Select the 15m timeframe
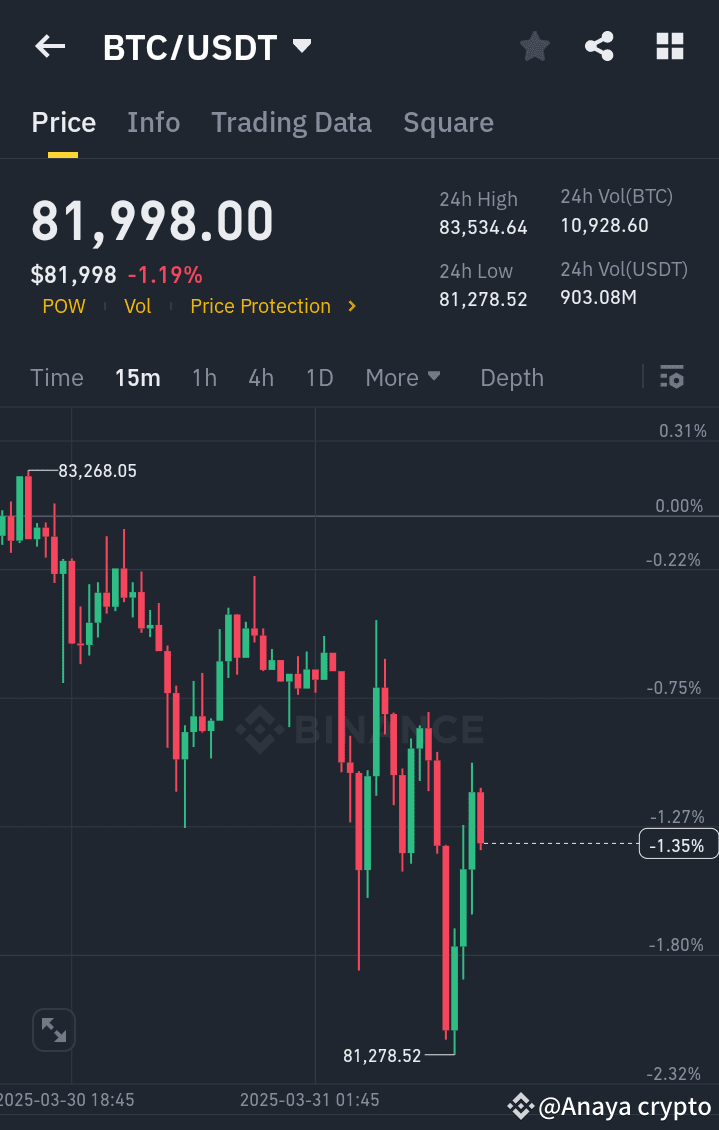719x1130 pixels. pos(138,377)
